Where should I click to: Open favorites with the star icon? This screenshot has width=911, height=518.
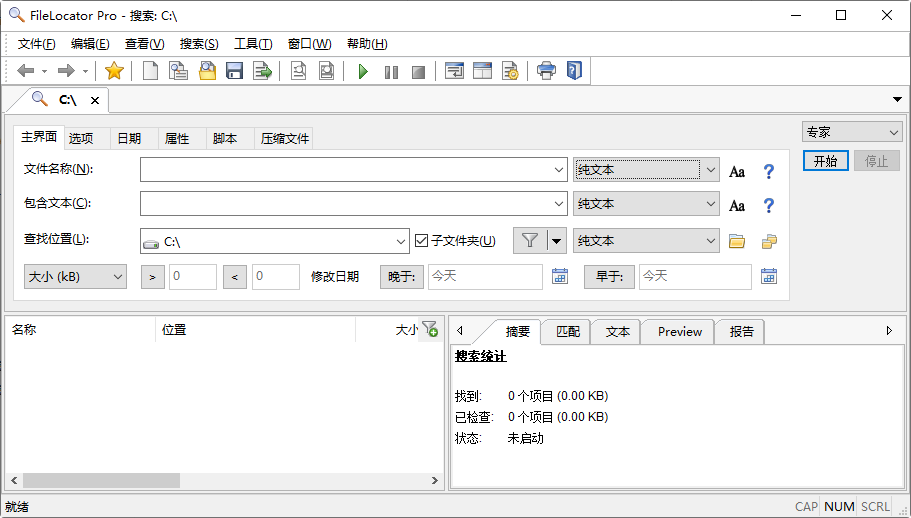coord(114,71)
